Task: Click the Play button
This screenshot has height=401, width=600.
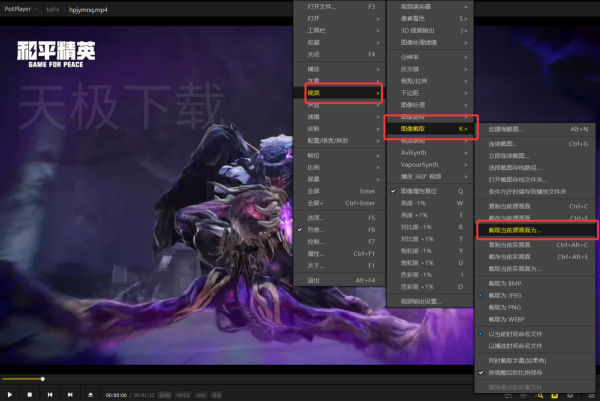Action: (x=10, y=394)
